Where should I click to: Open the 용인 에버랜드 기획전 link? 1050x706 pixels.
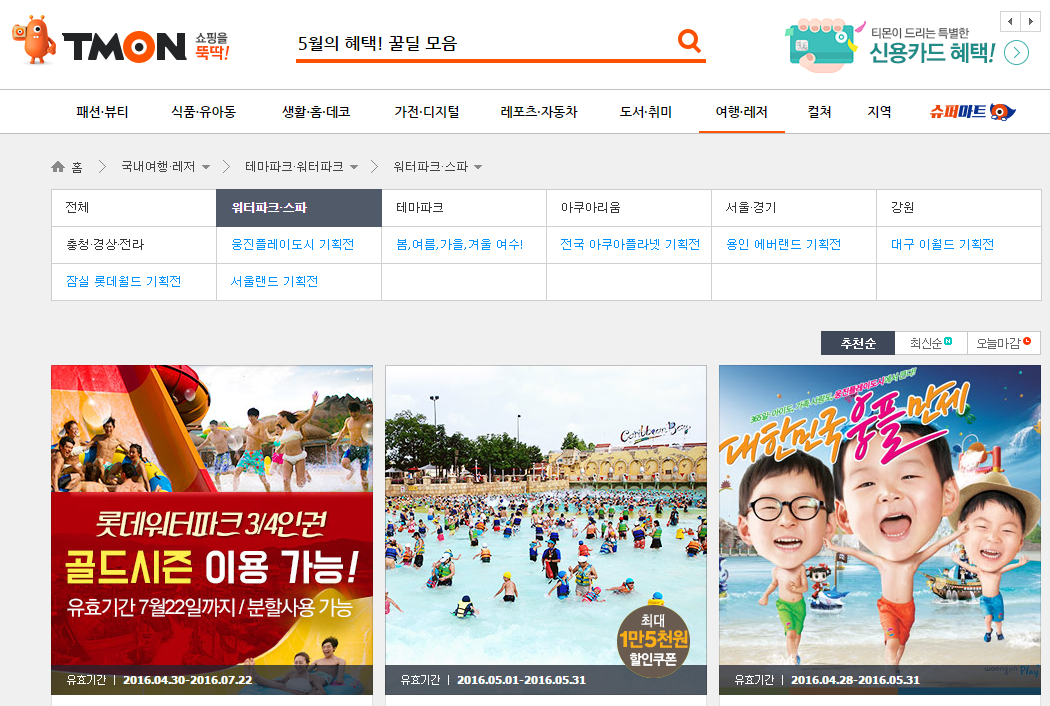[783, 244]
